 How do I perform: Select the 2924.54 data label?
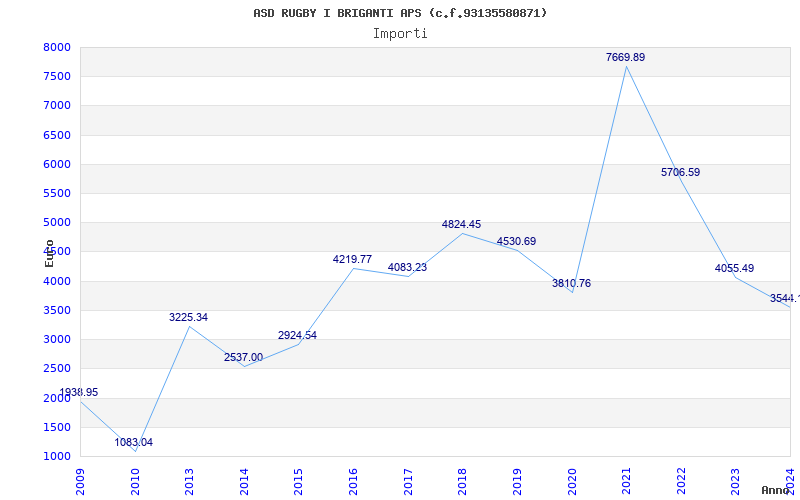(297, 335)
